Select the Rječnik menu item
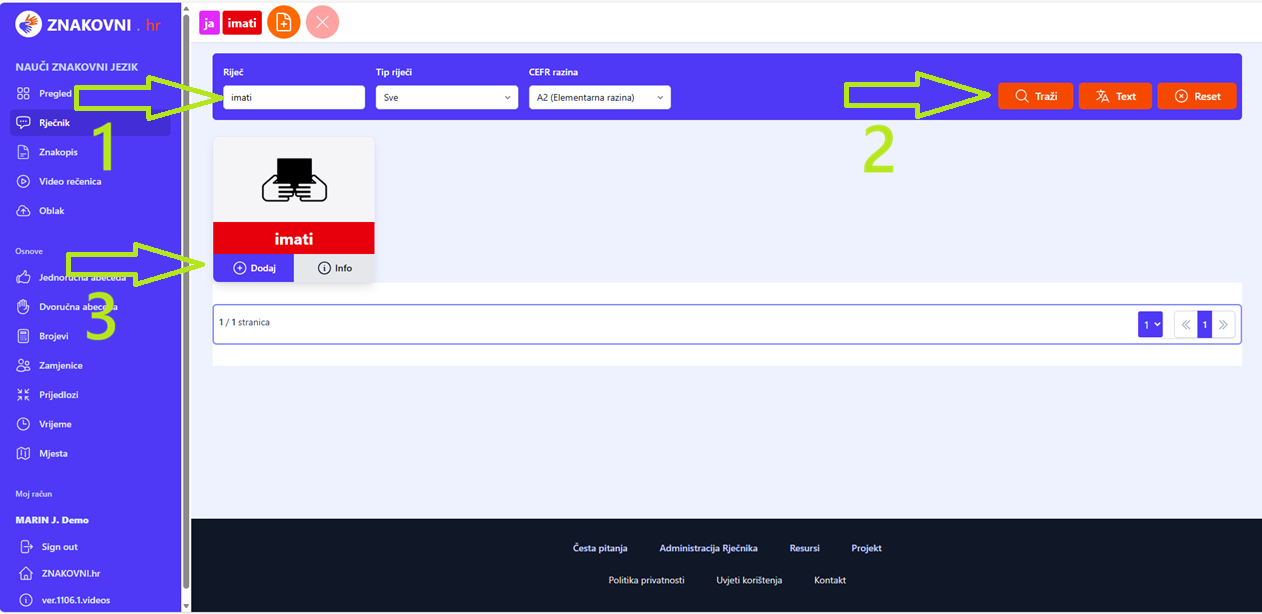 point(54,123)
